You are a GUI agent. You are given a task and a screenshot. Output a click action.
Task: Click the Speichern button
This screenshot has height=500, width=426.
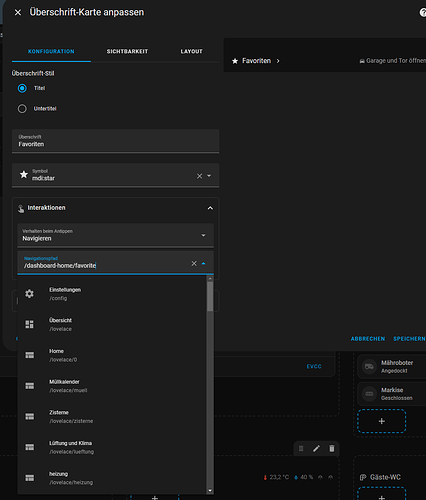409,339
